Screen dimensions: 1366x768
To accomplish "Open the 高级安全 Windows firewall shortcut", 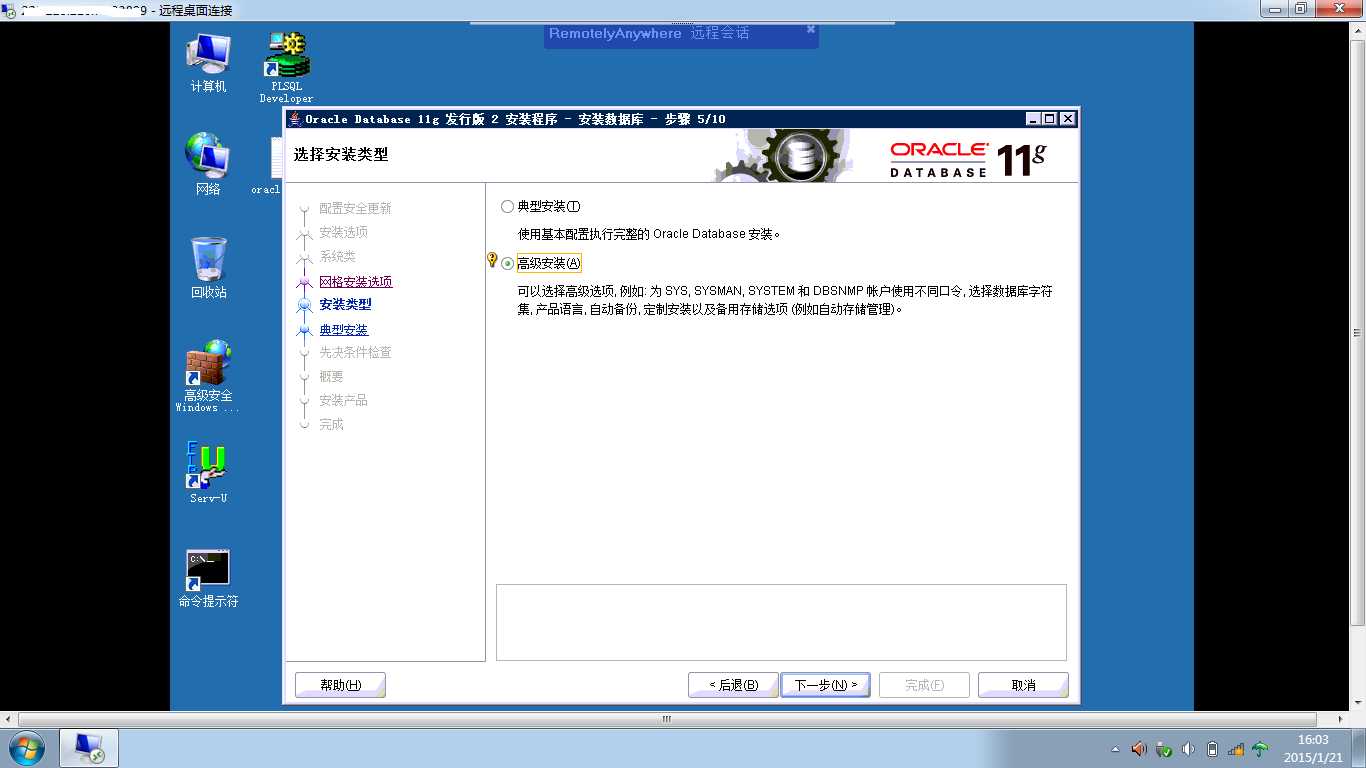I will 208,376.
